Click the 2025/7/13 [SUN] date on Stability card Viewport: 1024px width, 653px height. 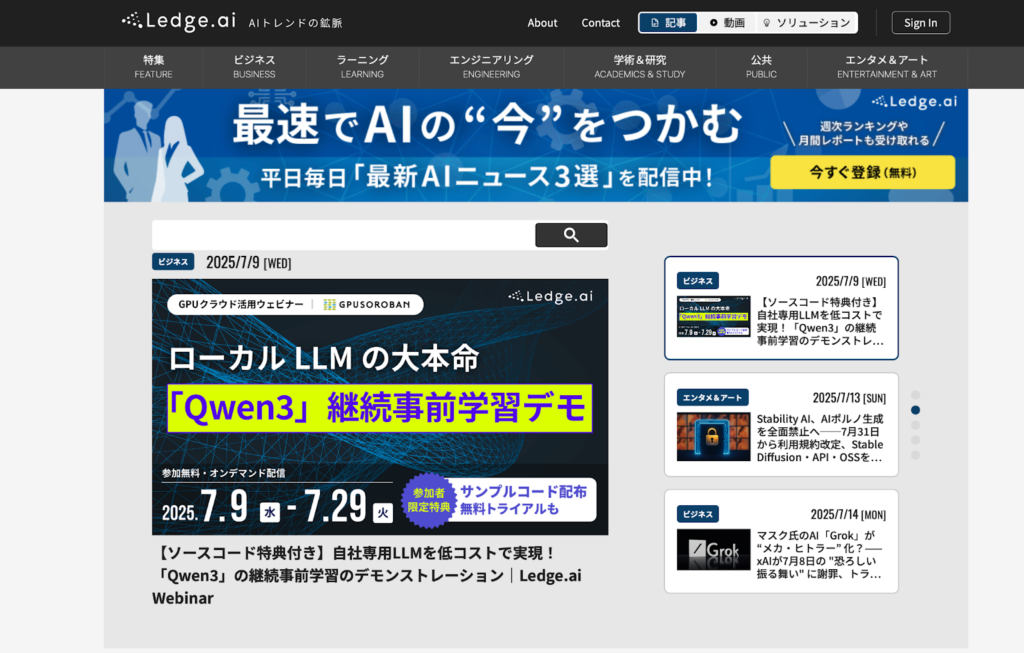849,398
